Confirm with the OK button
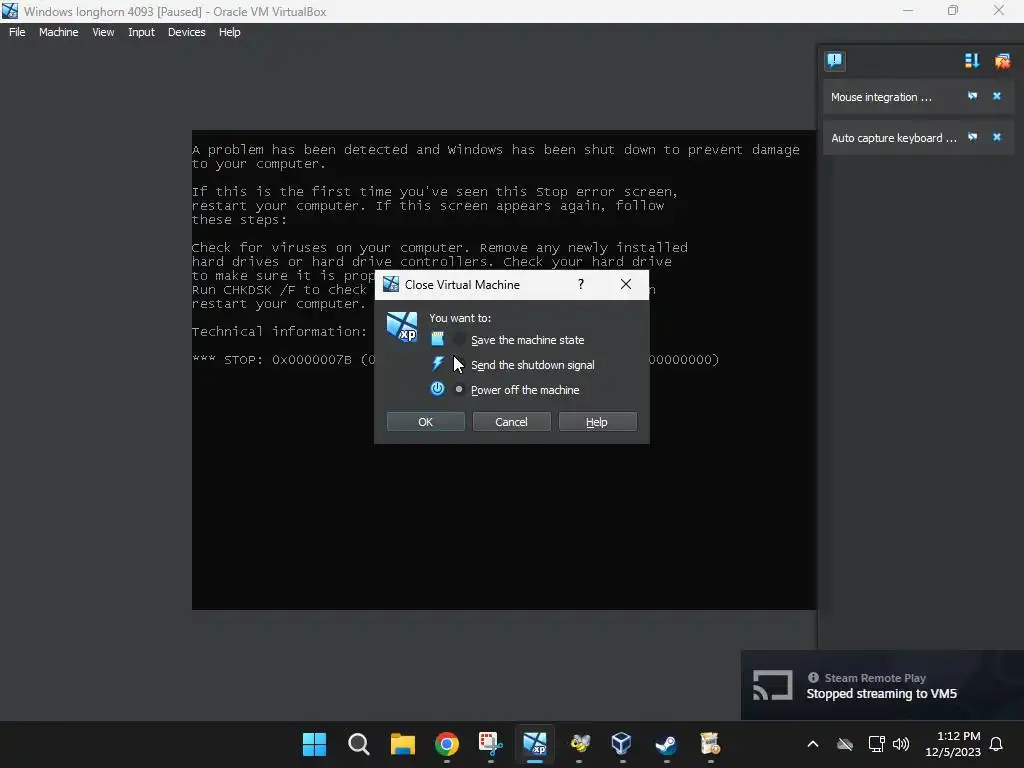 point(425,422)
